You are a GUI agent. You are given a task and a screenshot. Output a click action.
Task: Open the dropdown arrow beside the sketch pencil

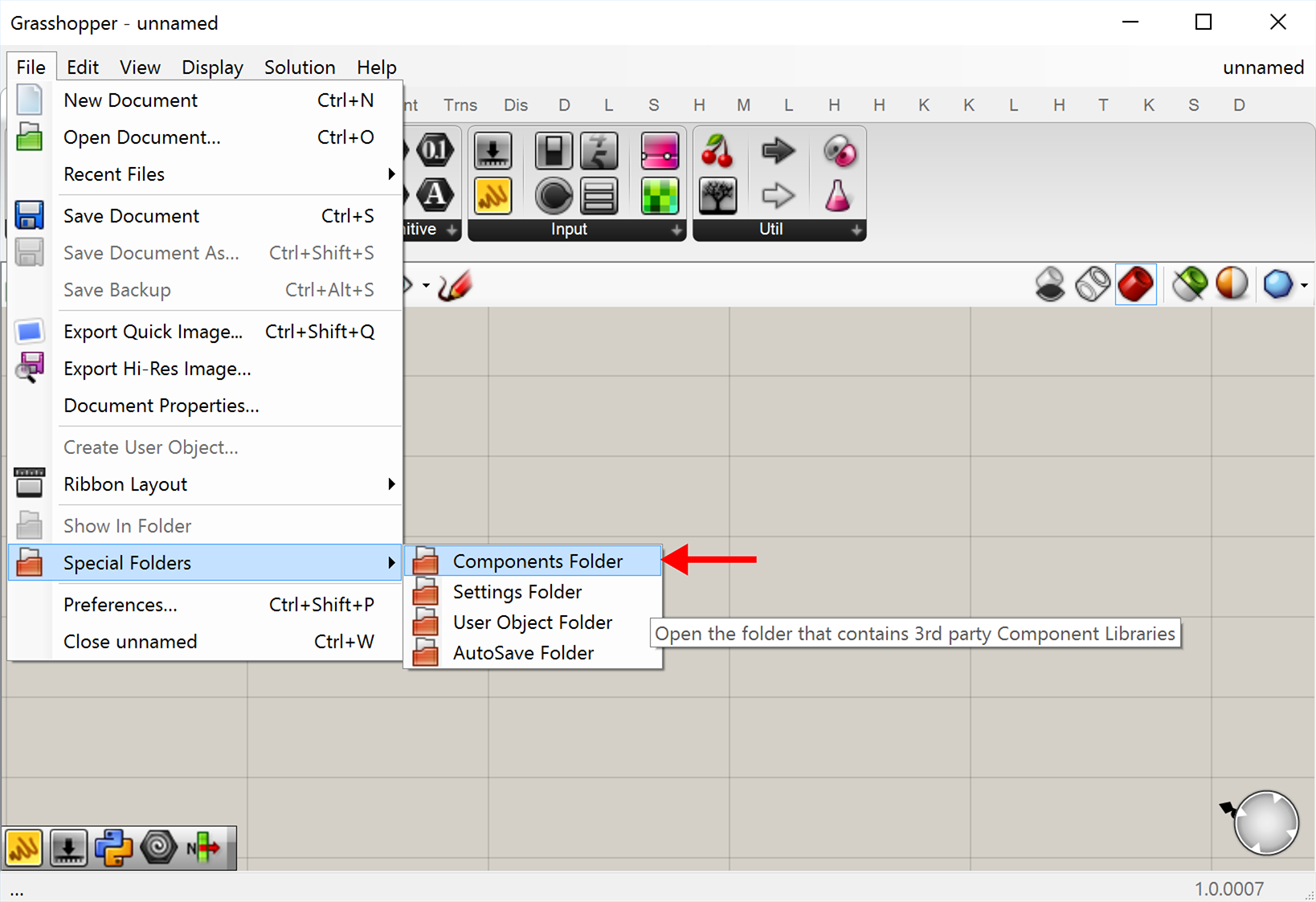426,285
